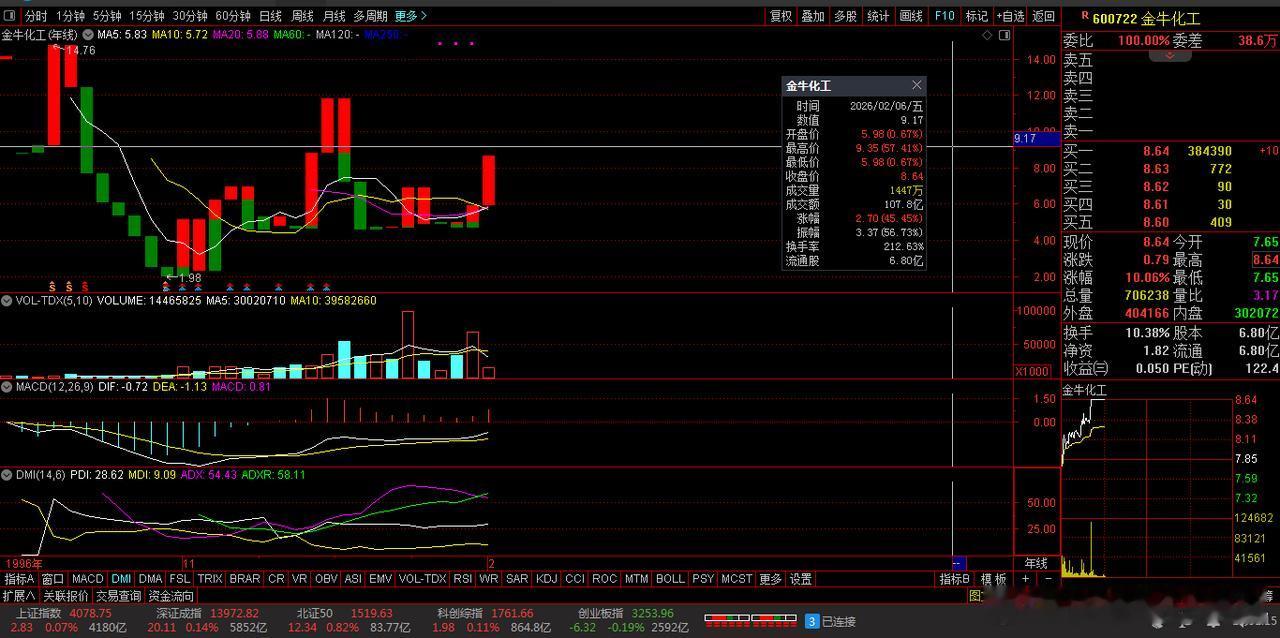Switch indicator to MCST

[736, 579]
